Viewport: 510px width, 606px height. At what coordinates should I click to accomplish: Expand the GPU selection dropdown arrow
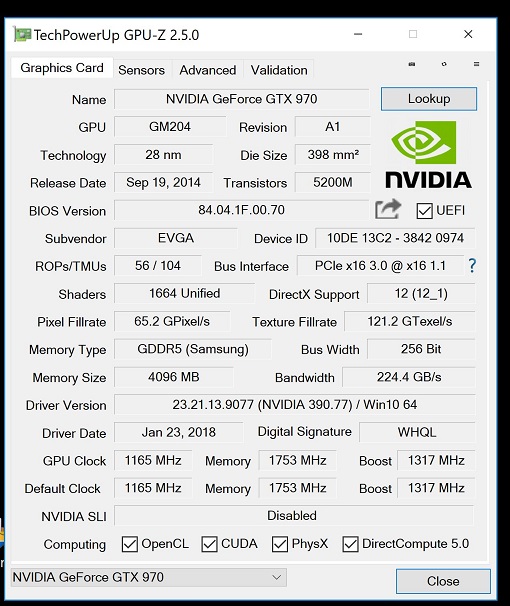click(x=276, y=577)
